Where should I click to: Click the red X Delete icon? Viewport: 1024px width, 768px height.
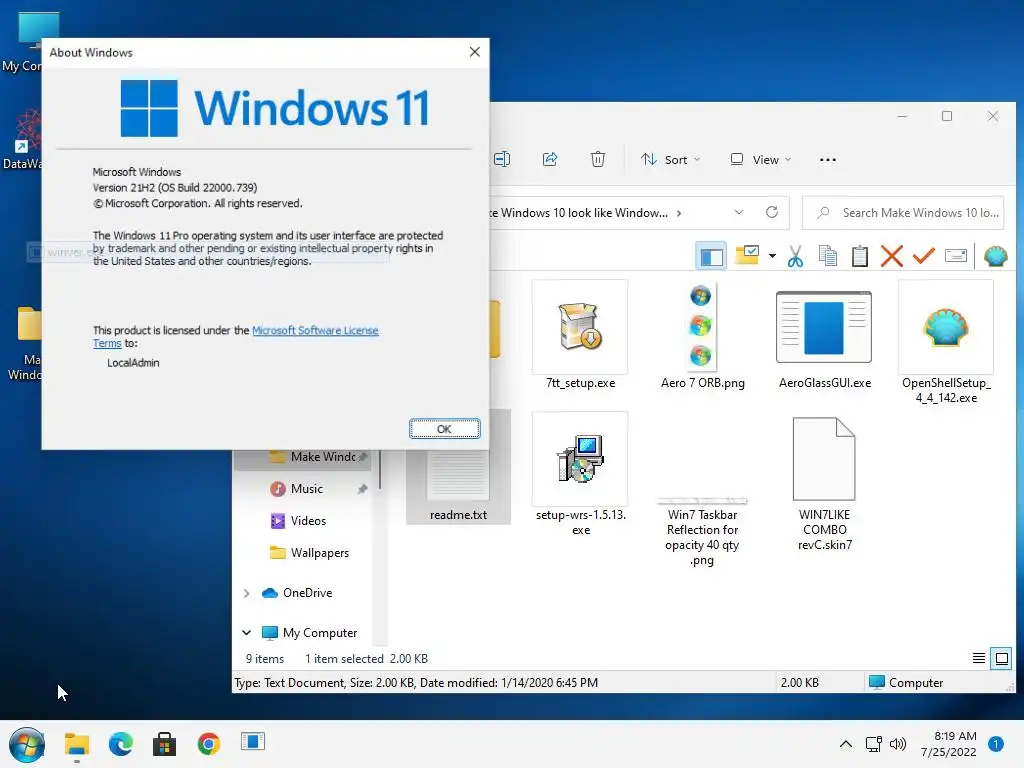tap(891, 256)
